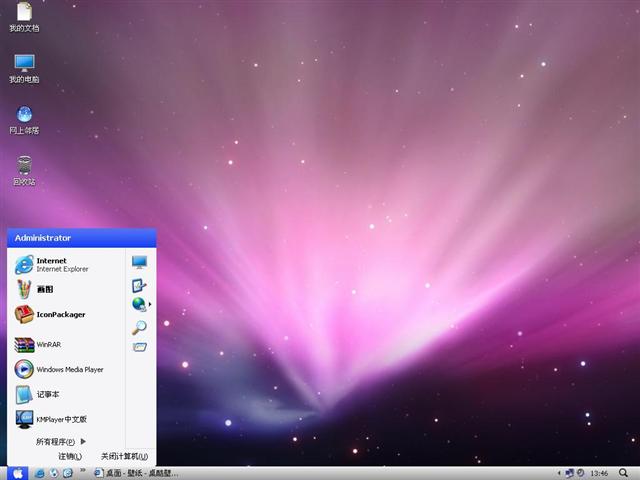The width and height of the screenshot is (640, 480).
Task: Open network connections globe icon in start menu
Action: click(x=139, y=304)
